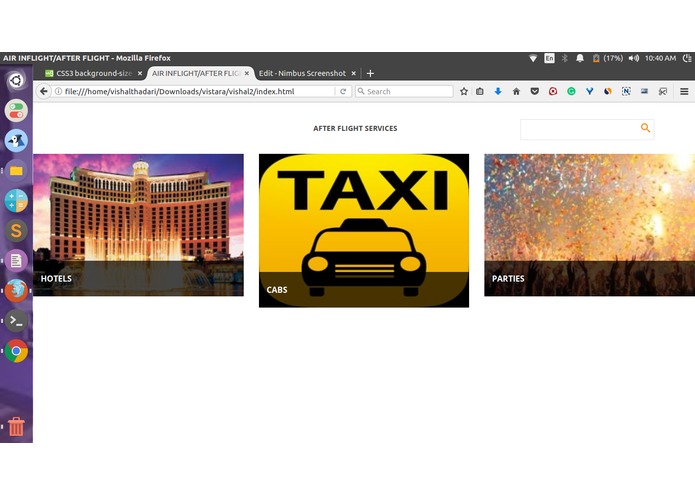This screenshot has height=494, width=695.
Task: Close the CSS3 background-size tab
Action: (140, 74)
